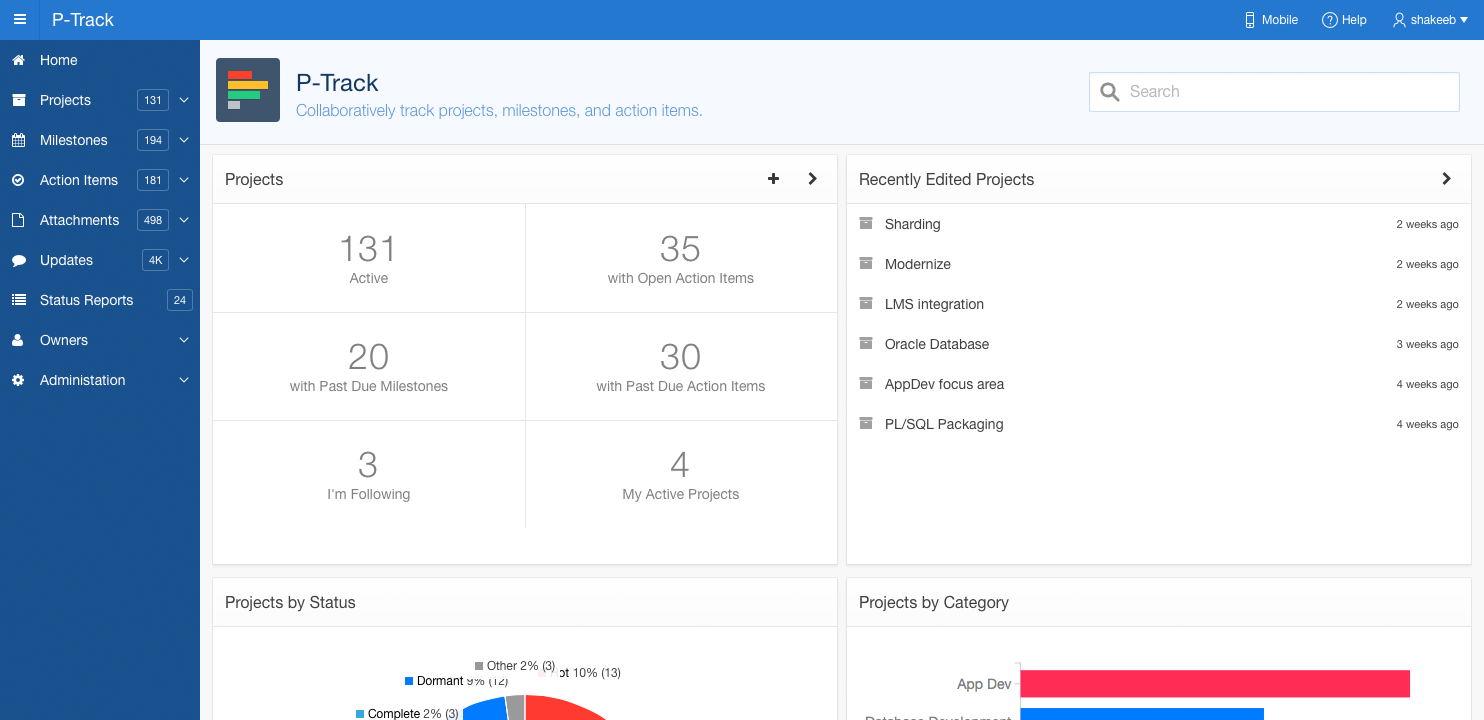Image resolution: width=1484 pixels, height=720 pixels.
Task: Click the Home icon in sidebar
Action: tap(18, 60)
